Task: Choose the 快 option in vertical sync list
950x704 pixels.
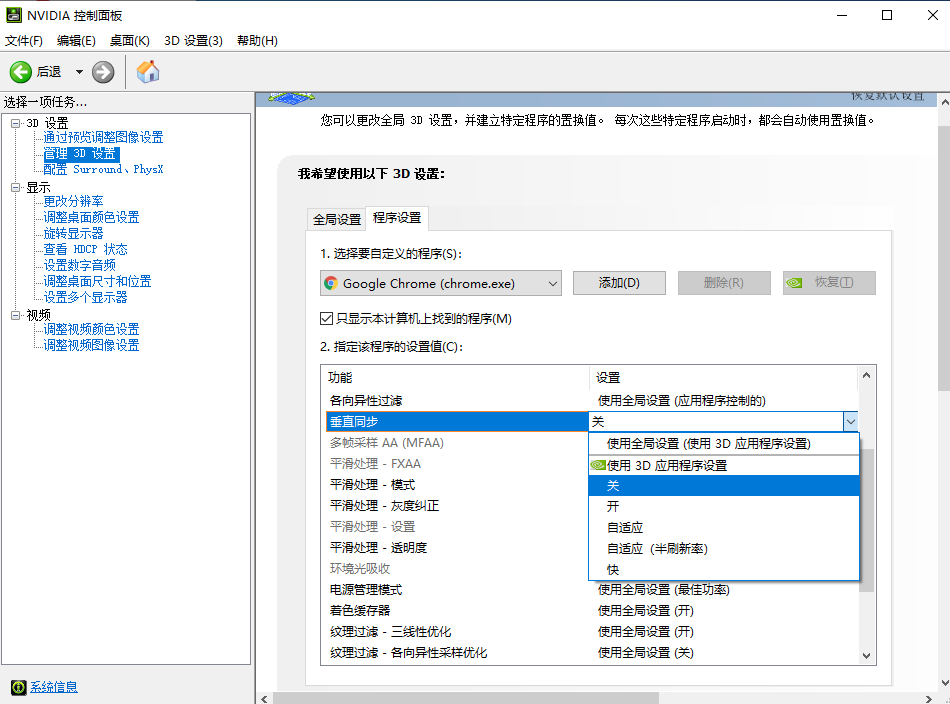Action: click(x=613, y=569)
